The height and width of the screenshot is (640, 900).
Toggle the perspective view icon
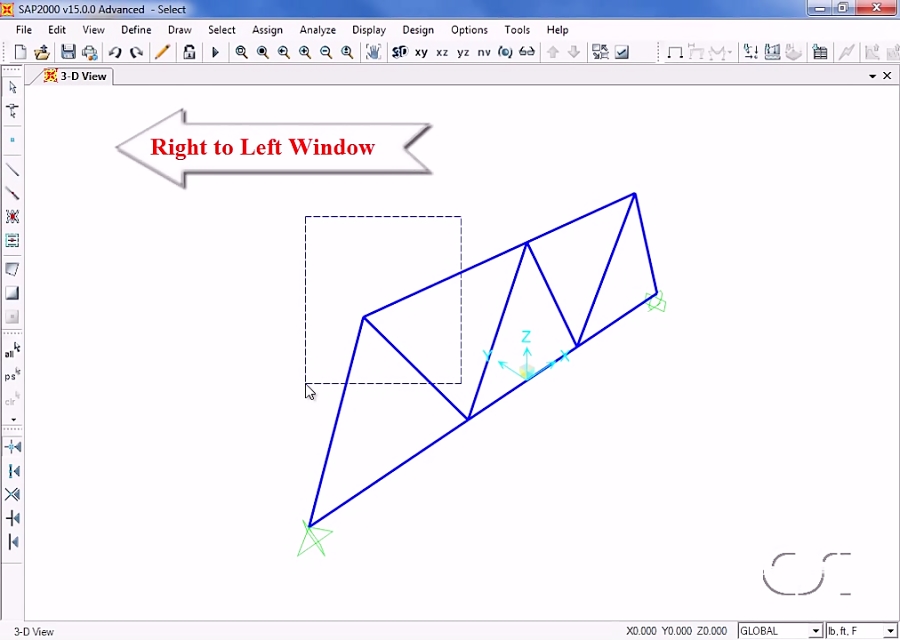click(x=506, y=52)
